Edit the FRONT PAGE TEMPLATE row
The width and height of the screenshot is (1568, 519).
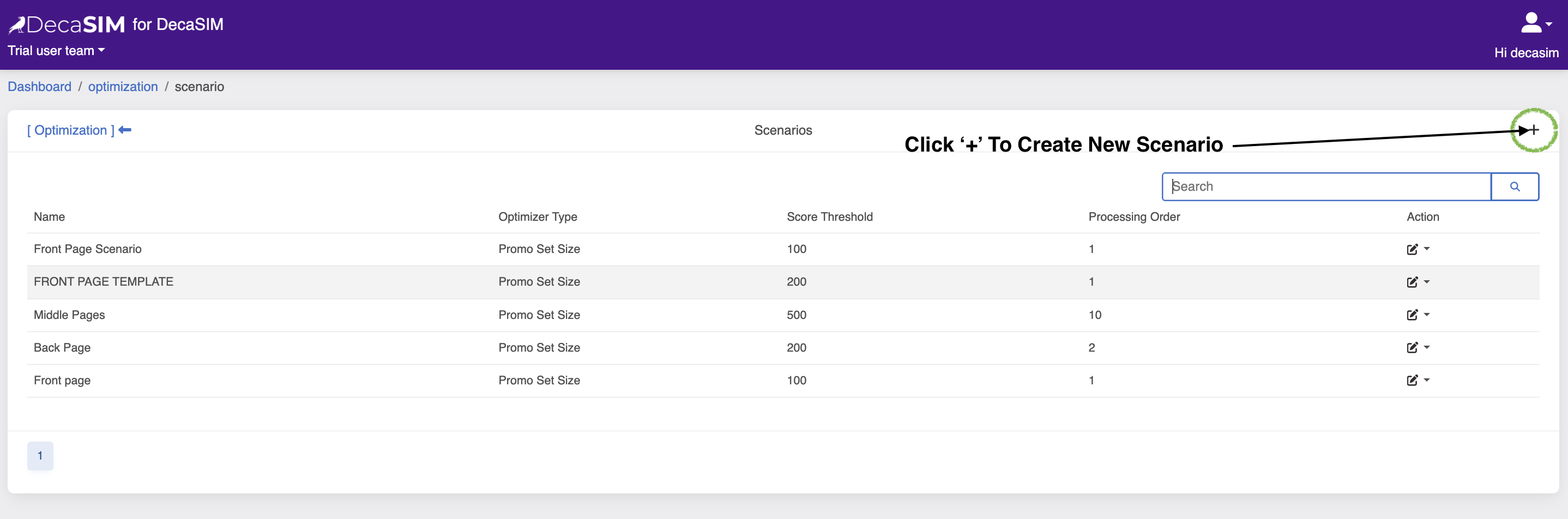click(1412, 282)
